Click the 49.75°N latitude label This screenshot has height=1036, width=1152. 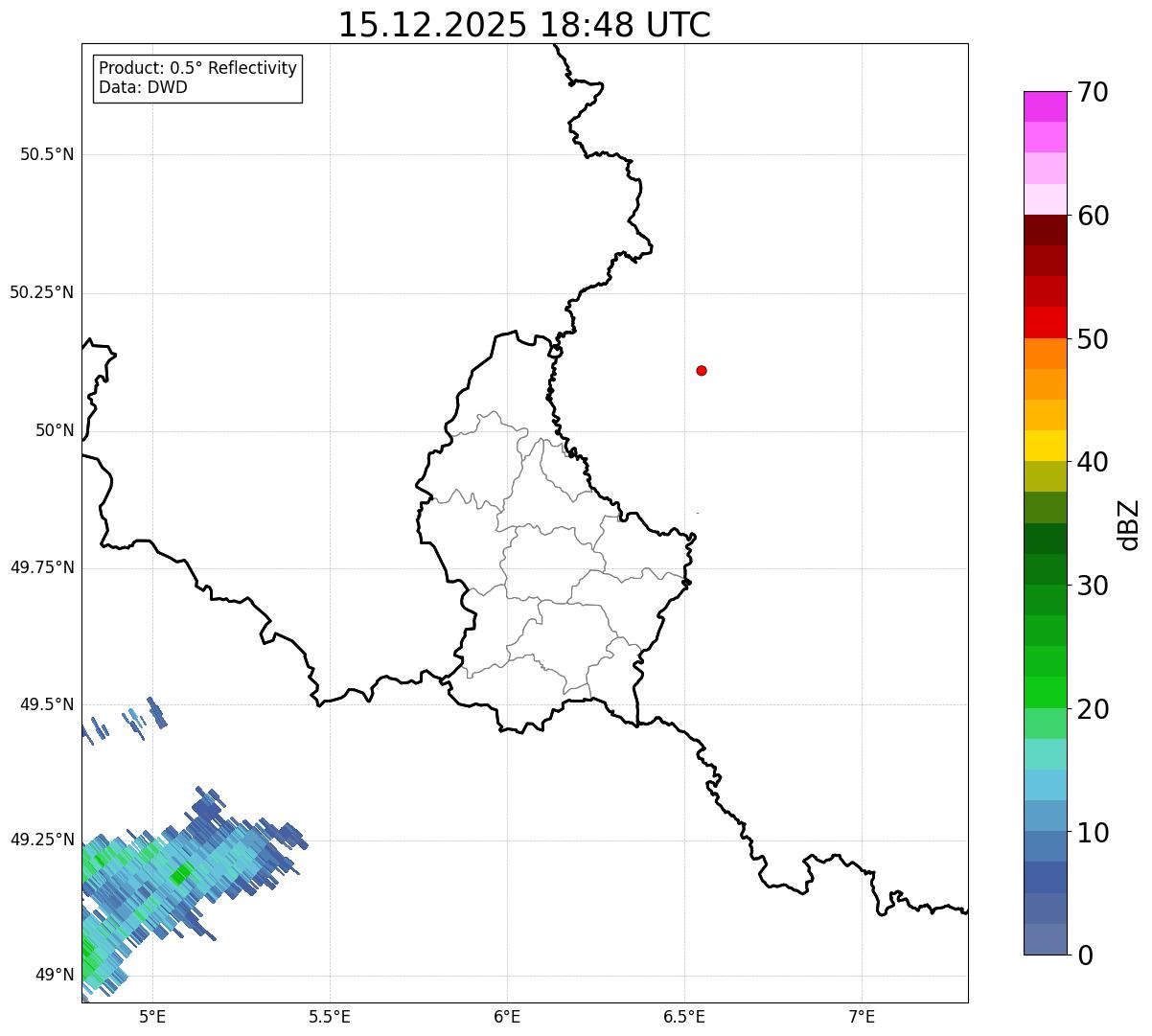click(41, 567)
